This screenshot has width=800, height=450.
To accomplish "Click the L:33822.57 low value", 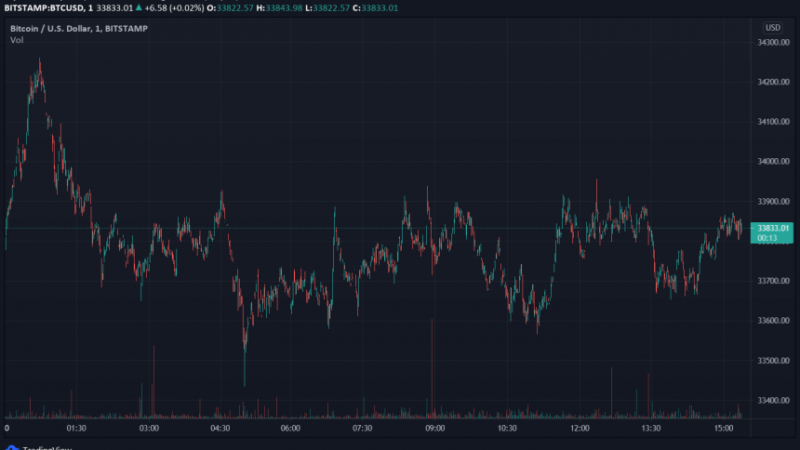I will click(x=328, y=8).
